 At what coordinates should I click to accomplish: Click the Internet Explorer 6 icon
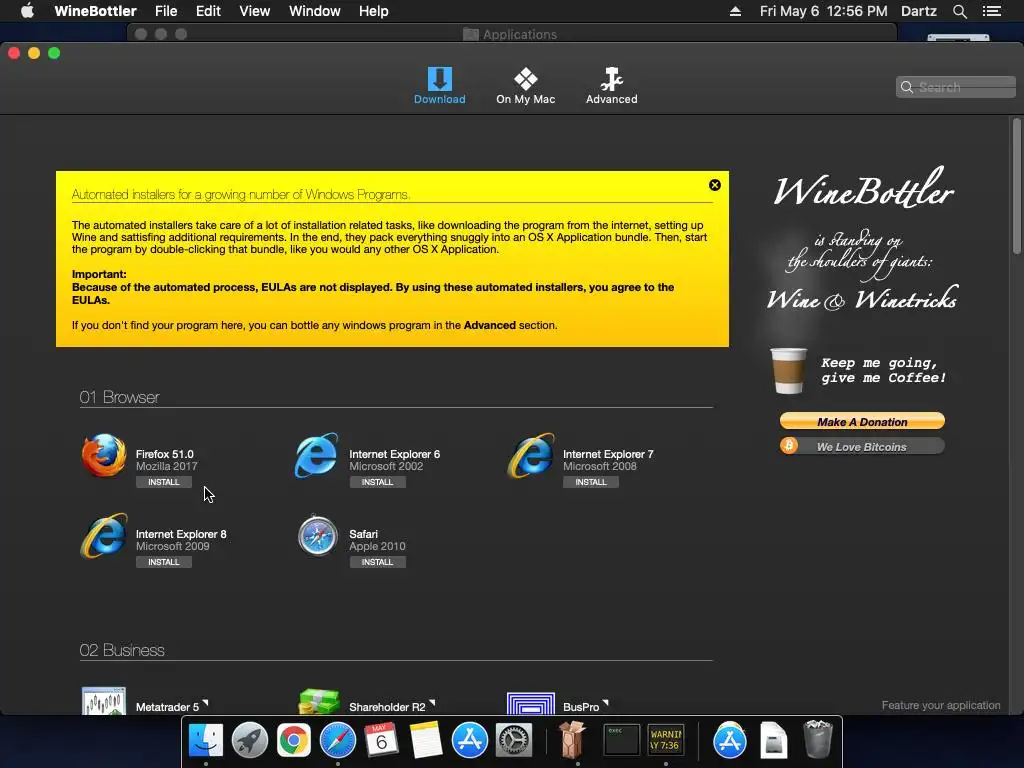pyautogui.click(x=317, y=455)
